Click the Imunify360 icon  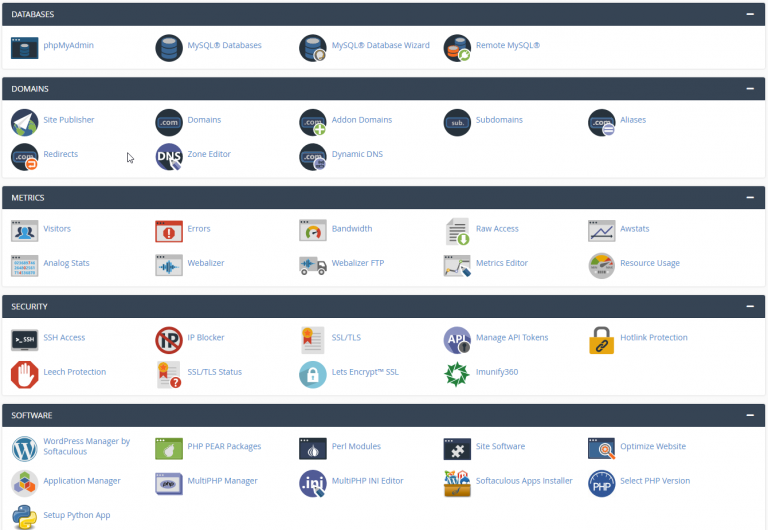click(457, 373)
